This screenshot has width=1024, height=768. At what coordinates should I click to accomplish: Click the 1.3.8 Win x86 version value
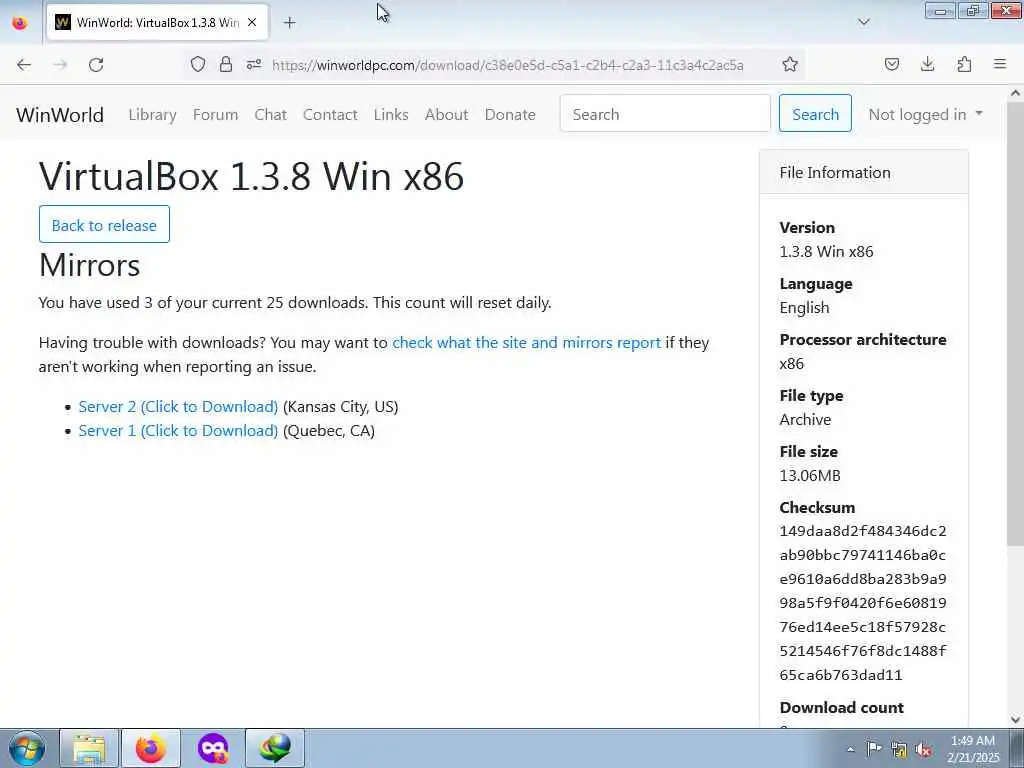tap(826, 251)
